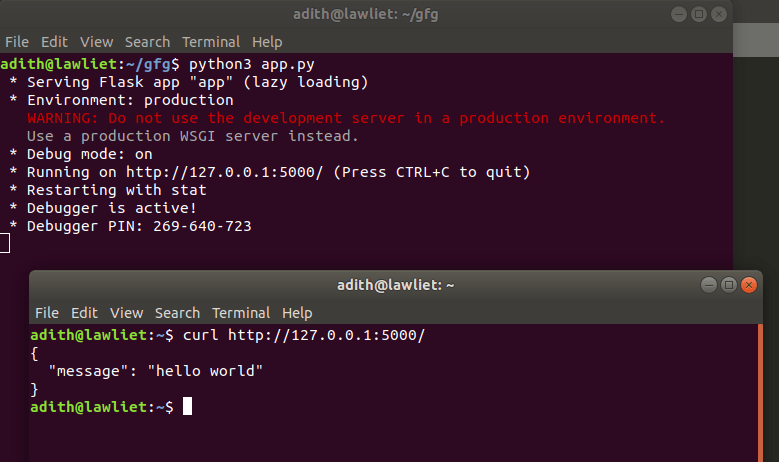Open Help menu in the curl terminal window
This screenshot has width=779, height=462.
point(297,313)
